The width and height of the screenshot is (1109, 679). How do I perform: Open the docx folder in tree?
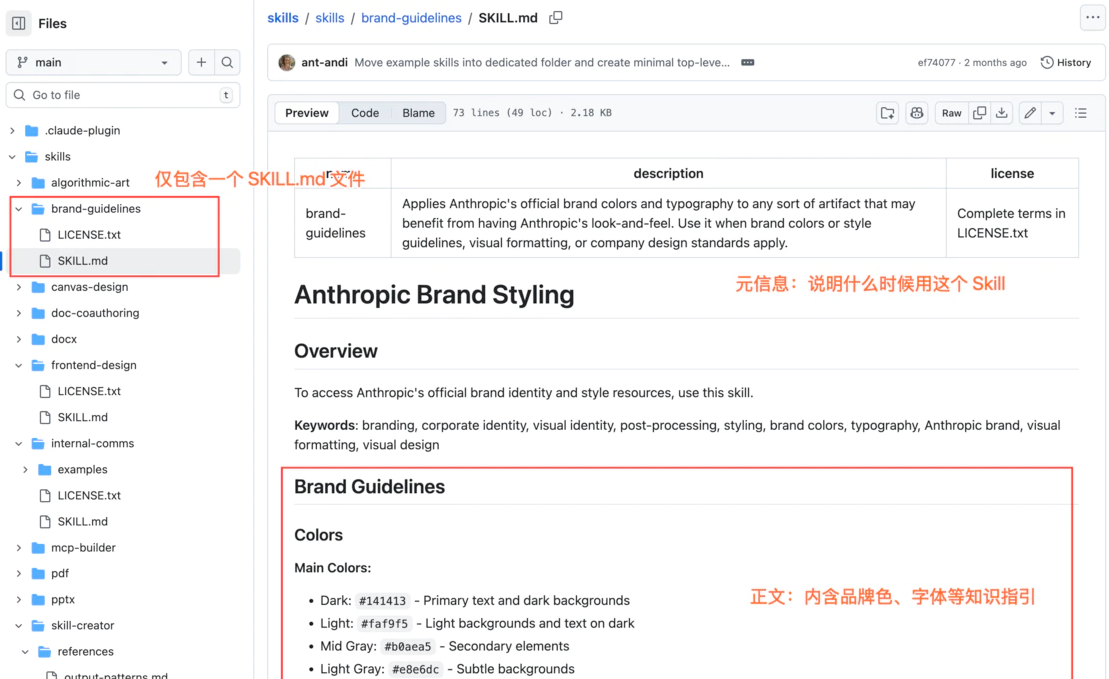click(x=64, y=340)
